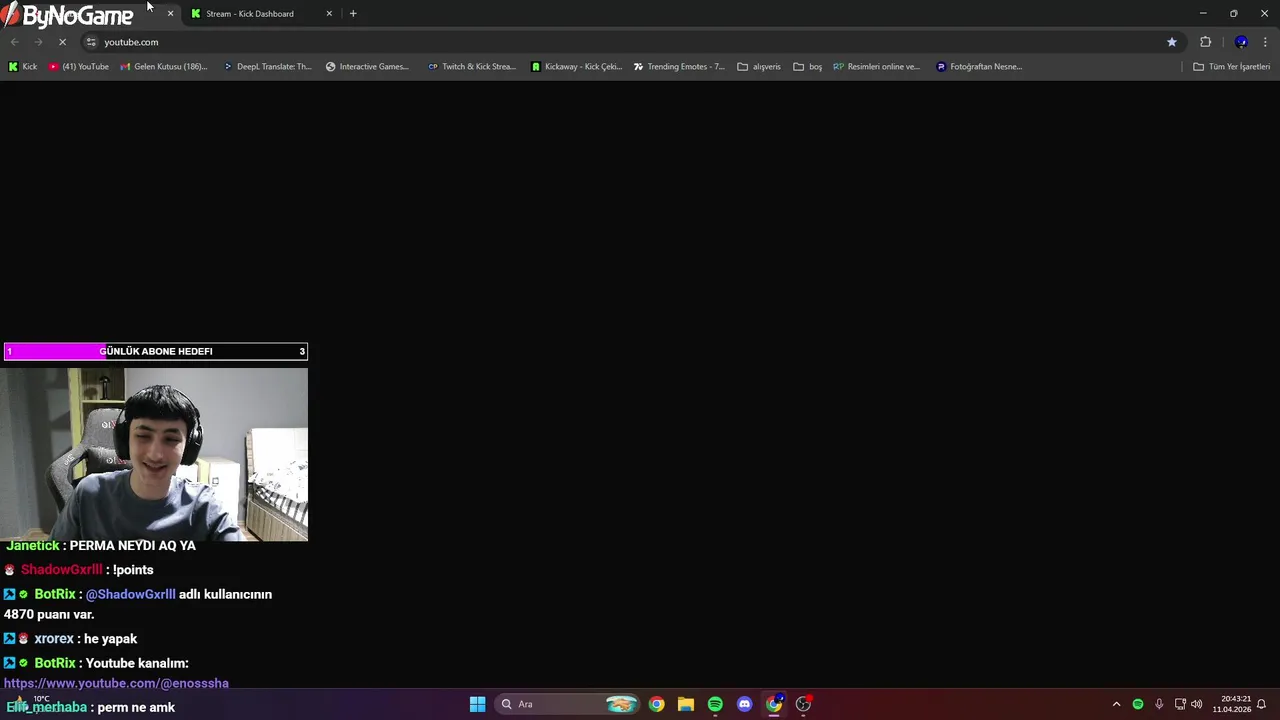
Task: Open the youtube.com/@enosssha chat link
Action: (x=116, y=683)
